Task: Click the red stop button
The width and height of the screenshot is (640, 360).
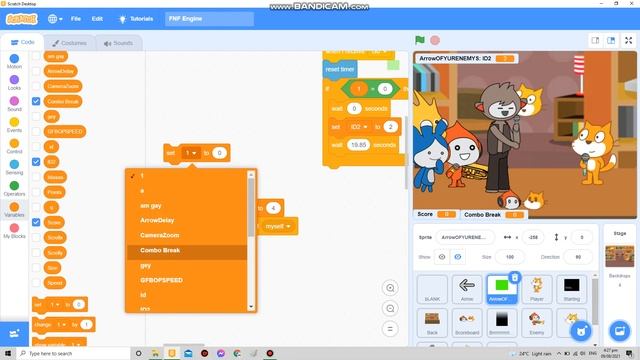Action: [435, 40]
